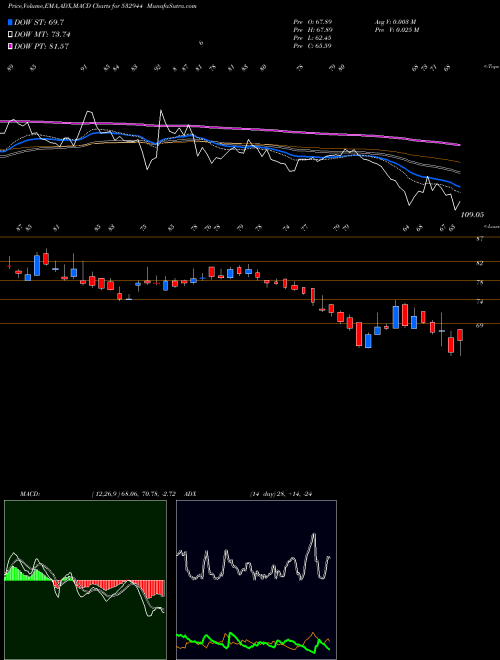The image size is (500, 660).
Task: Click the 'MACD:' panel heading
Action: point(29,494)
